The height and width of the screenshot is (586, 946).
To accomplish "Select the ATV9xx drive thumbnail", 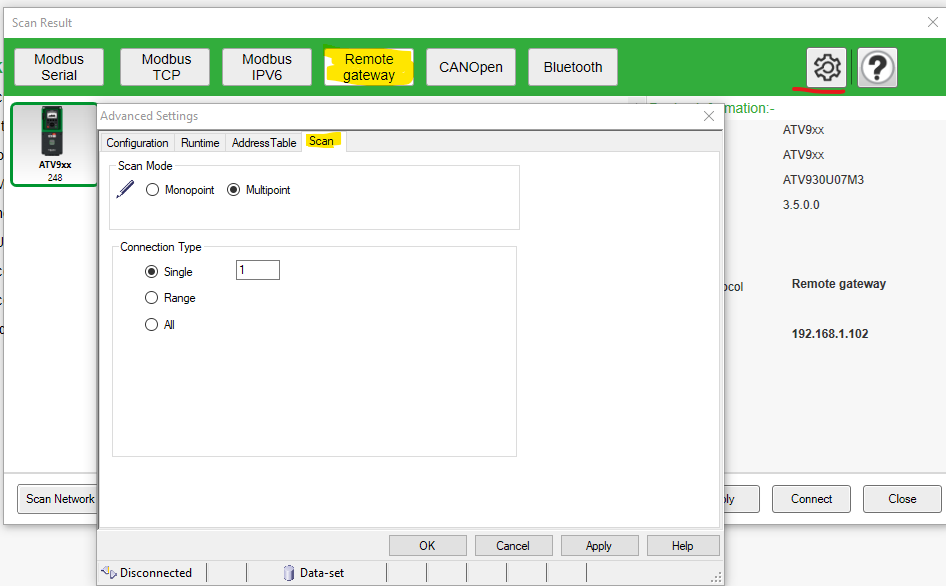I will point(54,144).
